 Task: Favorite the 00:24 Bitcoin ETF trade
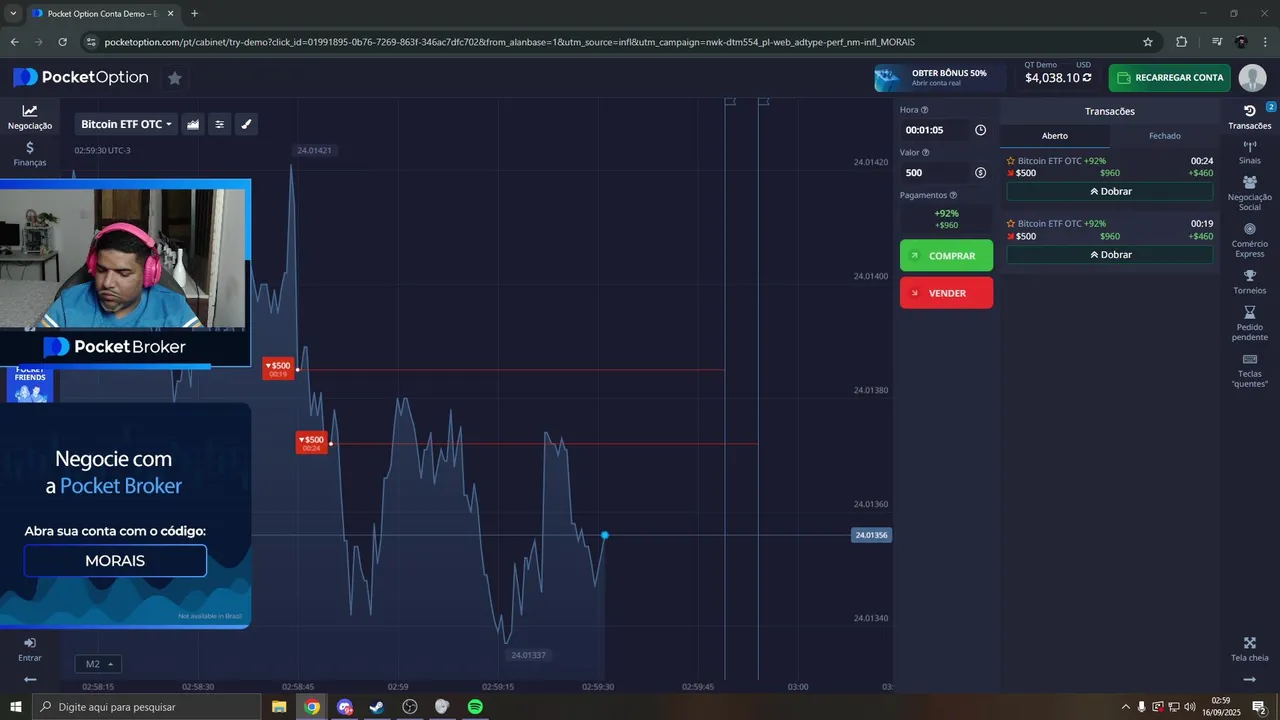(x=1011, y=161)
